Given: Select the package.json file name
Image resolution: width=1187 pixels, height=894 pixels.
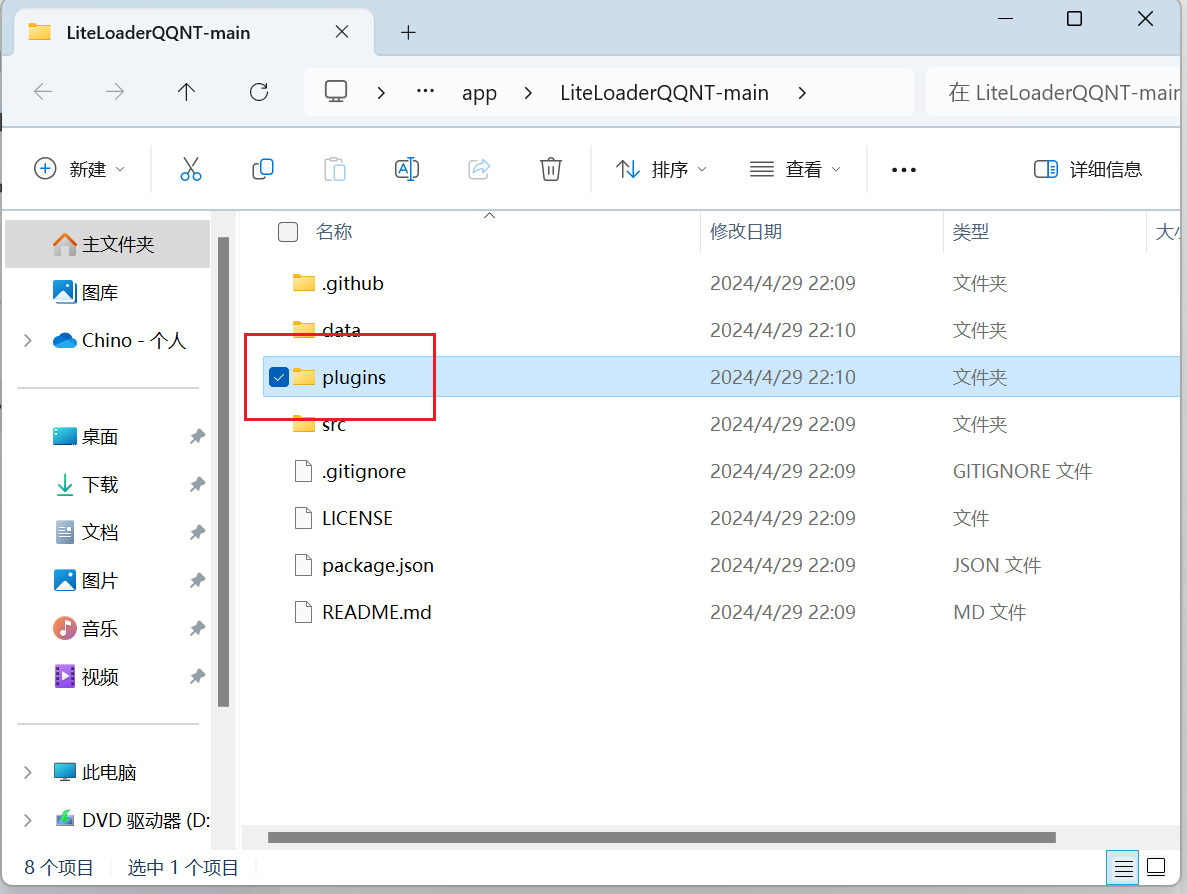Looking at the screenshot, I should tap(378, 565).
